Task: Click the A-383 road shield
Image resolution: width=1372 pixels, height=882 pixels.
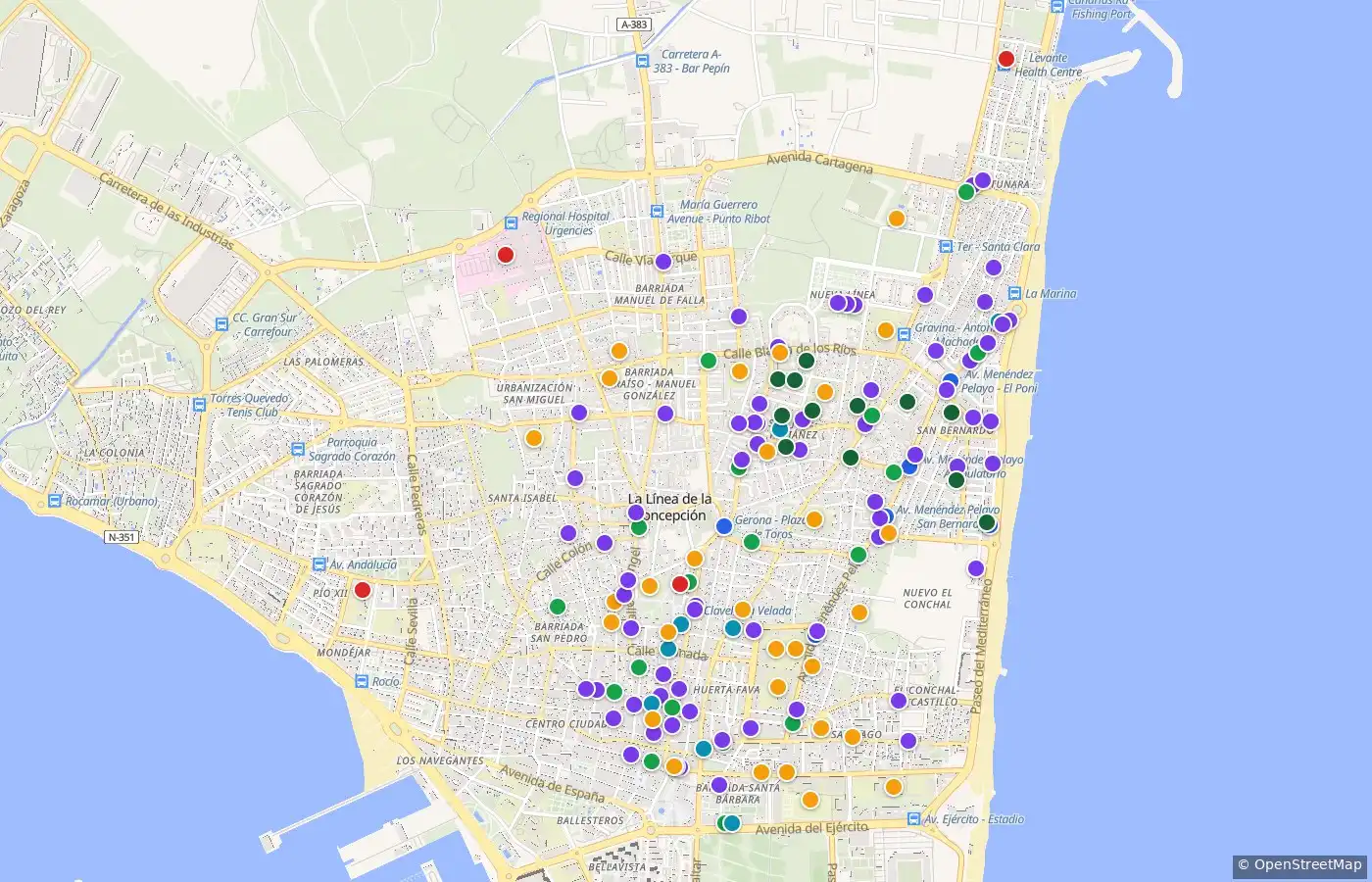Action: (634, 24)
